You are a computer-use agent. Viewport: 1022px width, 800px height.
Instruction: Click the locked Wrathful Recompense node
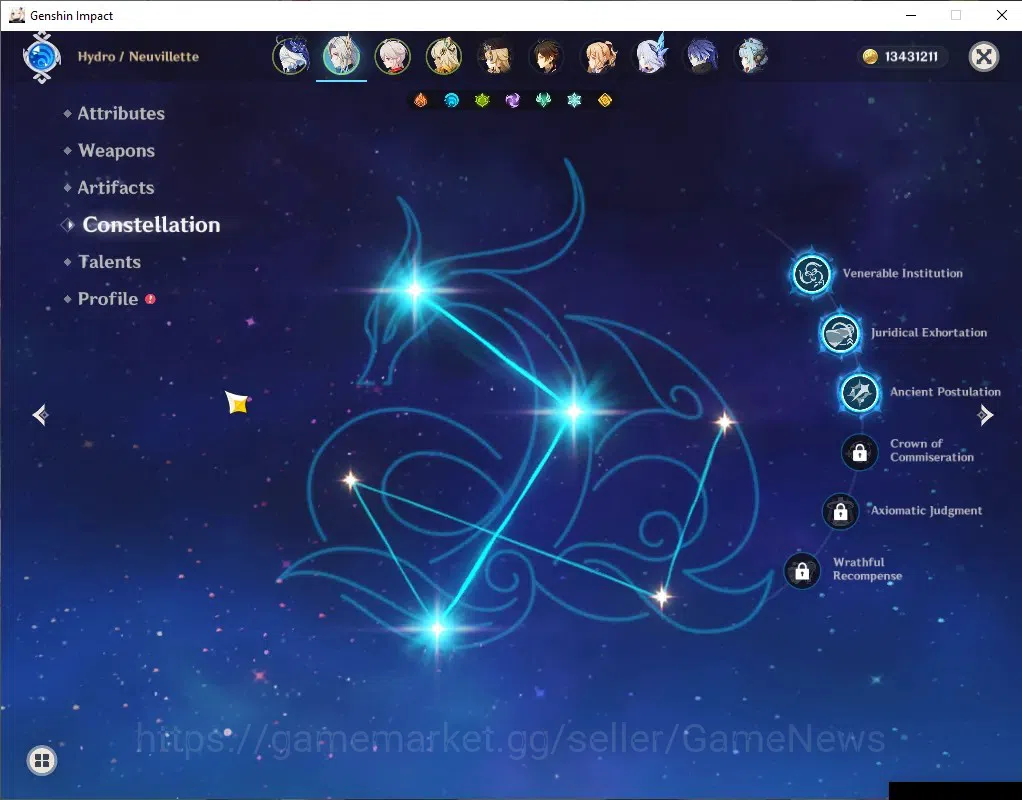[x=802, y=571]
